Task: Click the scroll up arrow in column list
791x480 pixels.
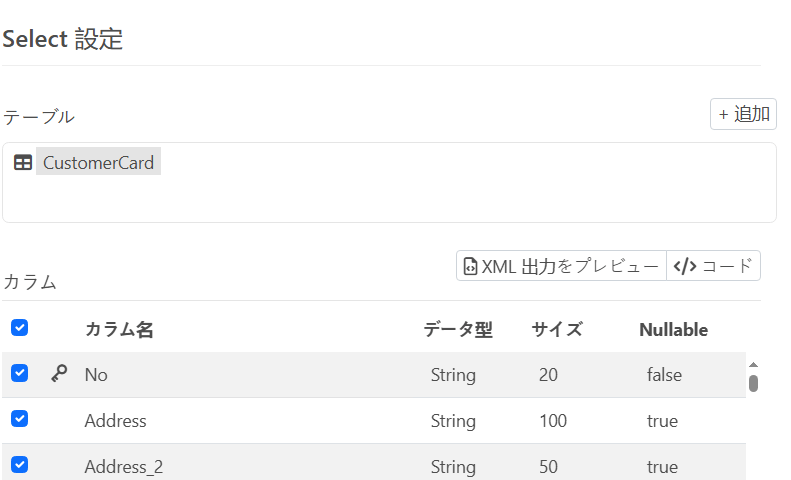Action: [x=753, y=365]
